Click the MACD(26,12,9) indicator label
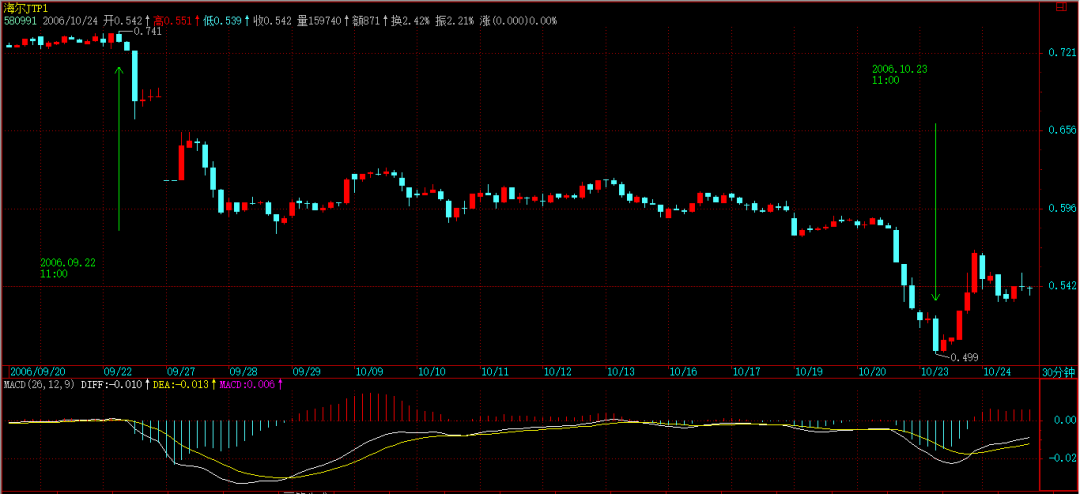 pos(39,384)
